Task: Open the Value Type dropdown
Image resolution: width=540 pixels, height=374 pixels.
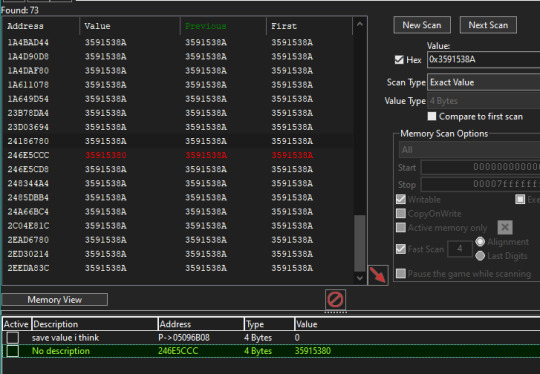Action: coord(484,101)
